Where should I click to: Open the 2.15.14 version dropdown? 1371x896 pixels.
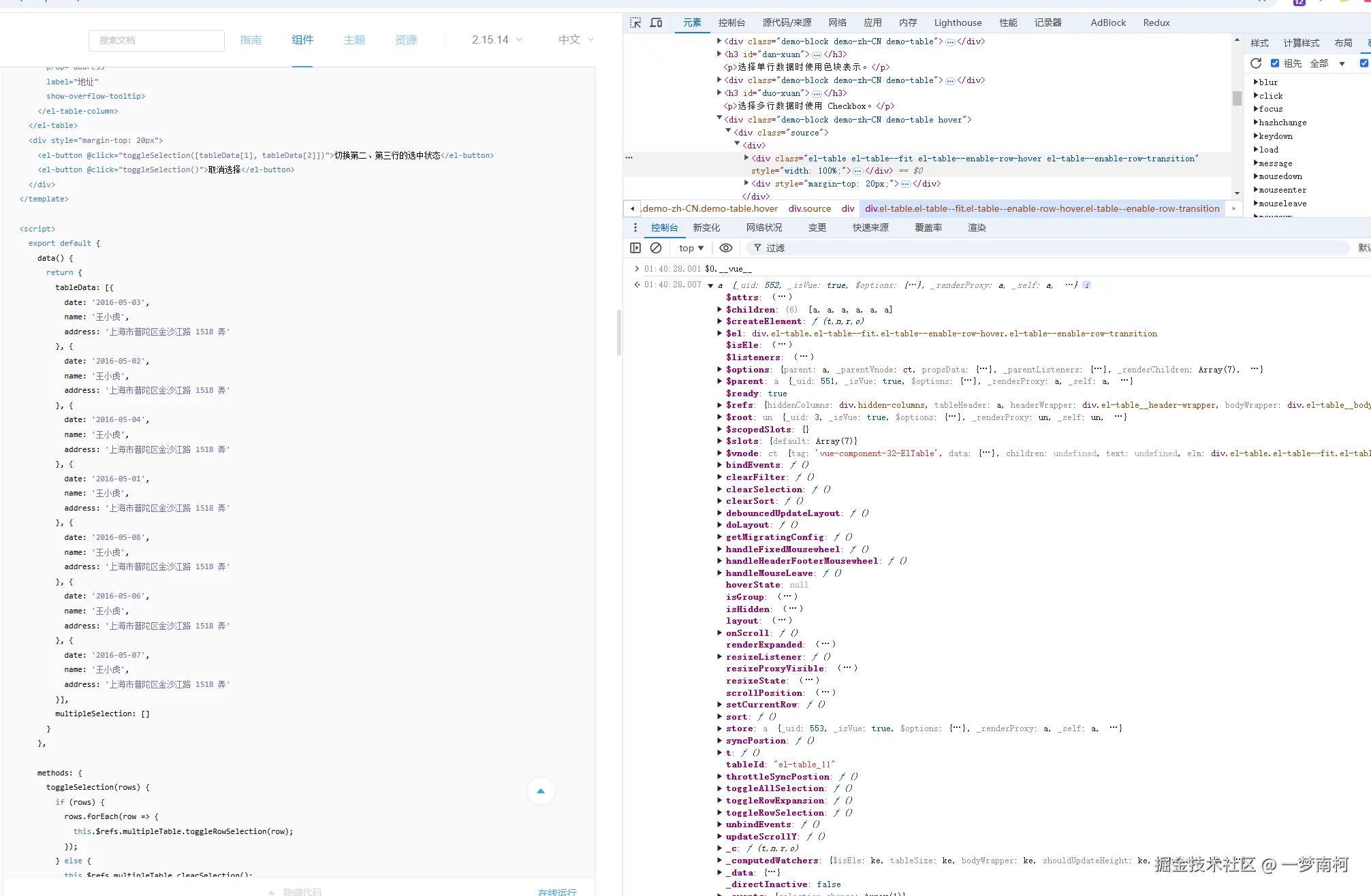click(497, 40)
